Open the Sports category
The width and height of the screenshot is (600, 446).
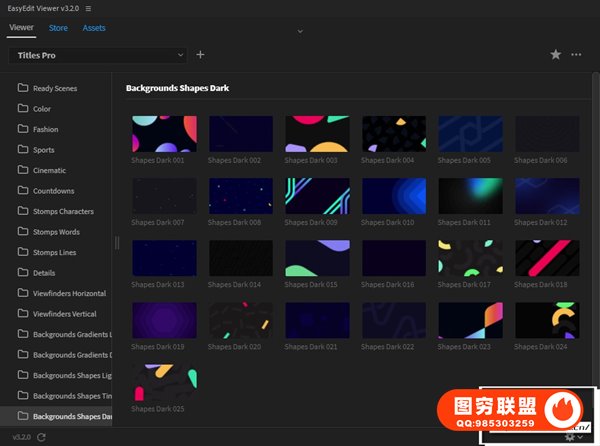click(x=44, y=150)
